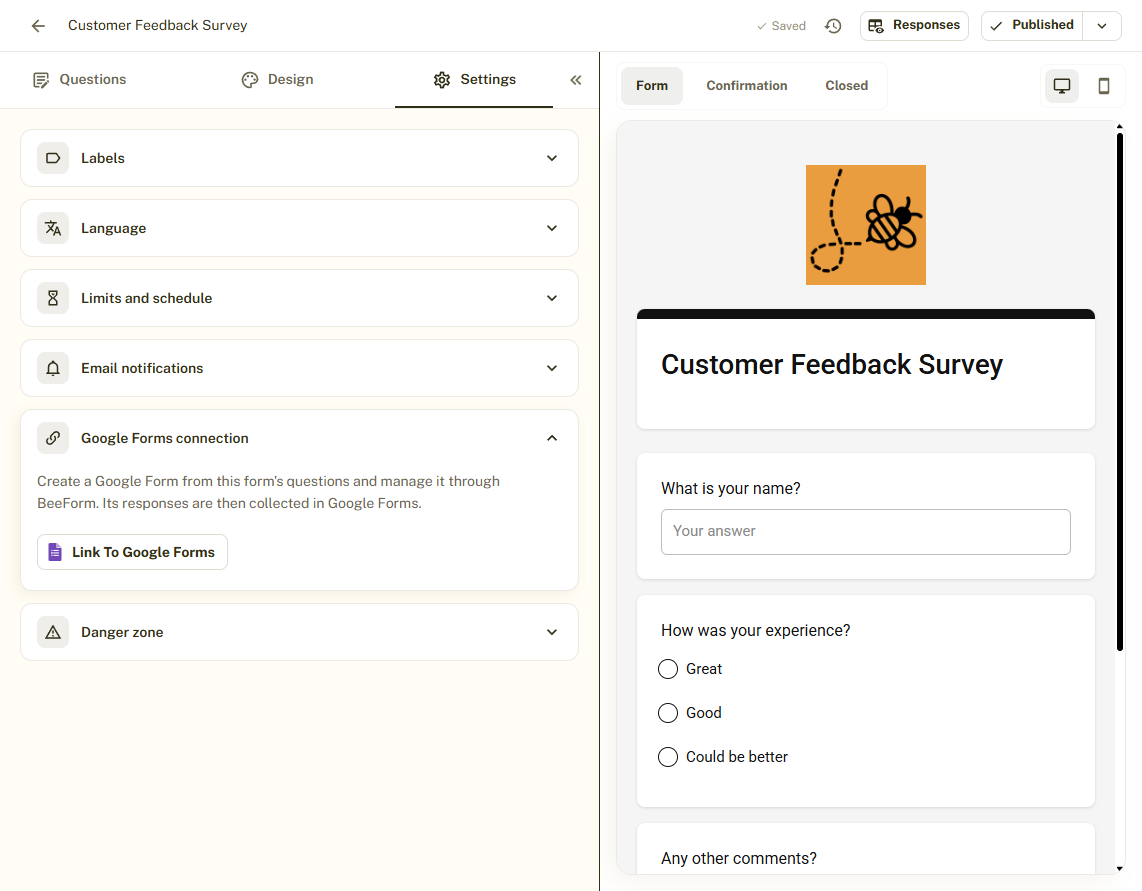Viewport: 1142px width, 891px height.
Task: Open the Responses button
Action: (914, 25)
